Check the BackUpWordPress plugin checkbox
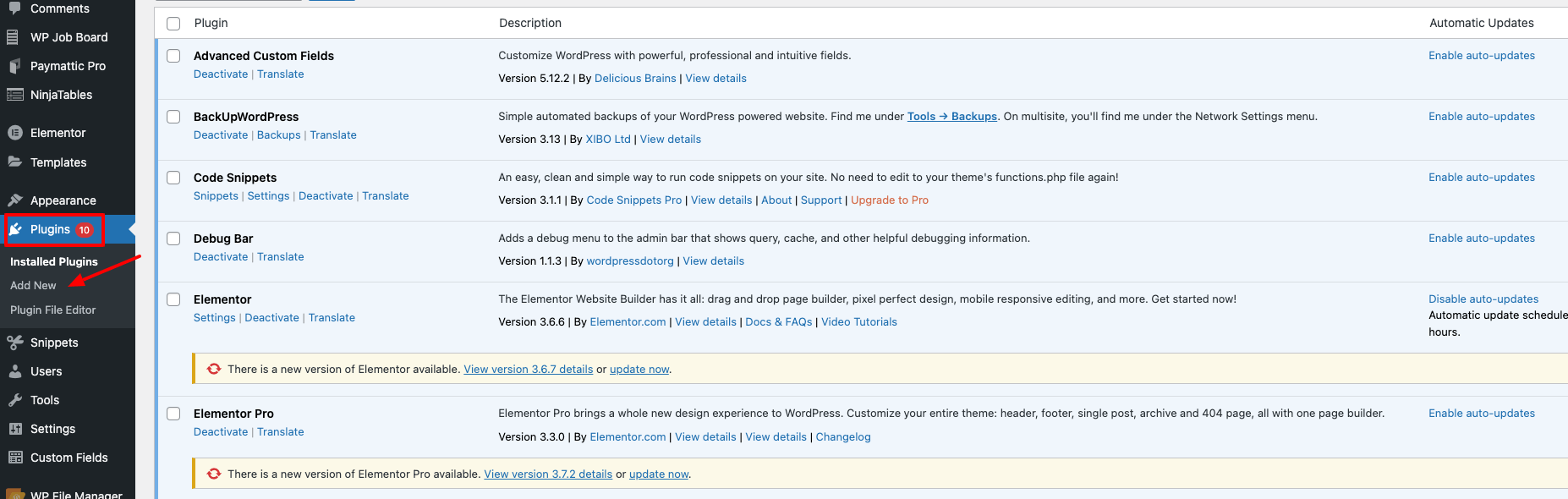This screenshot has height=499, width=1568. point(173,117)
